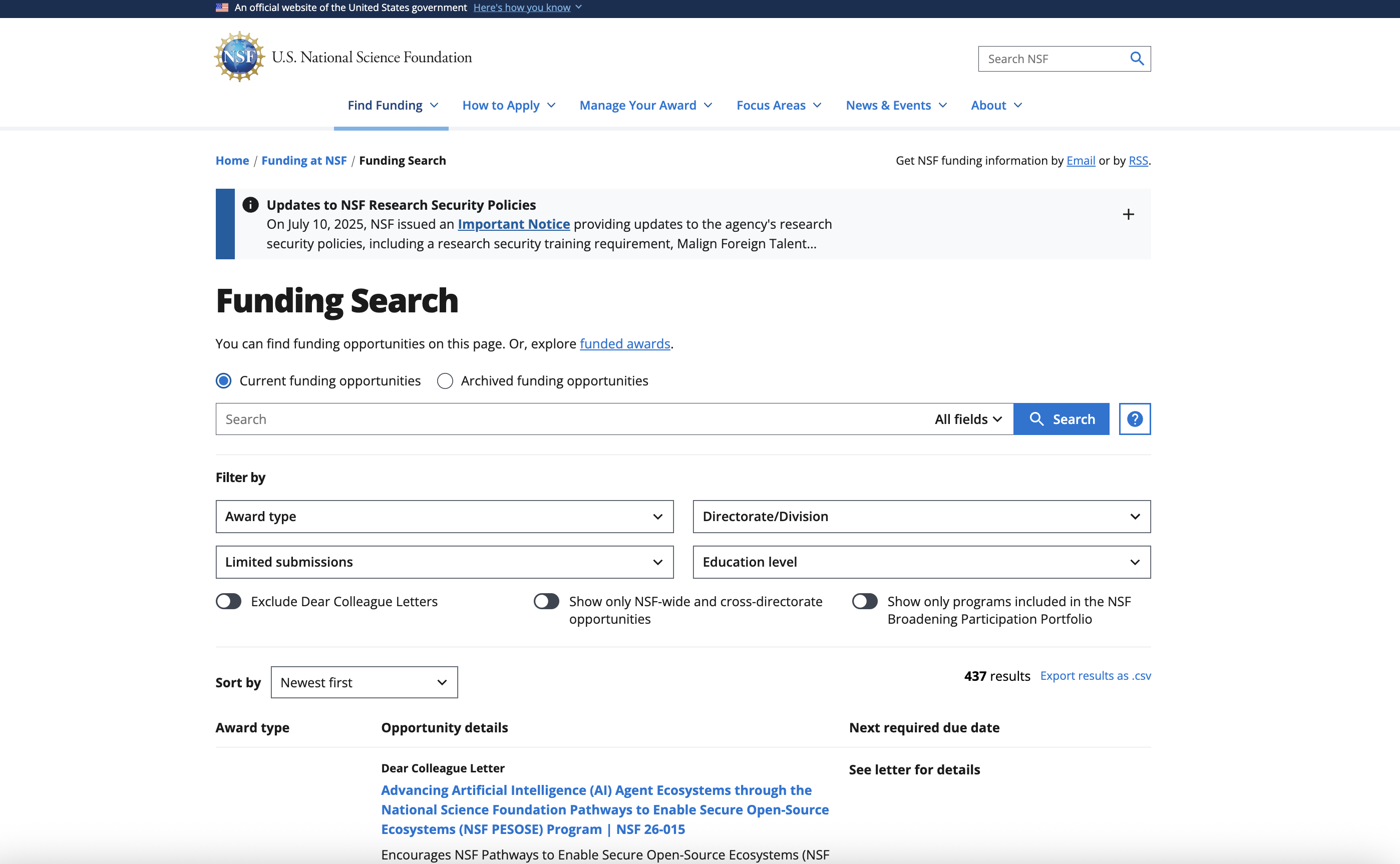The height and width of the screenshot is (864, 1400).
Task: Open the Education level filter dropdown
Action: tap(922, 562)
